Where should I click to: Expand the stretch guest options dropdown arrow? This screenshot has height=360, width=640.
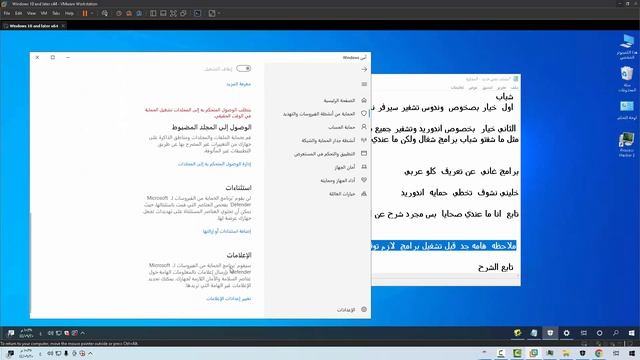point(219,13)
